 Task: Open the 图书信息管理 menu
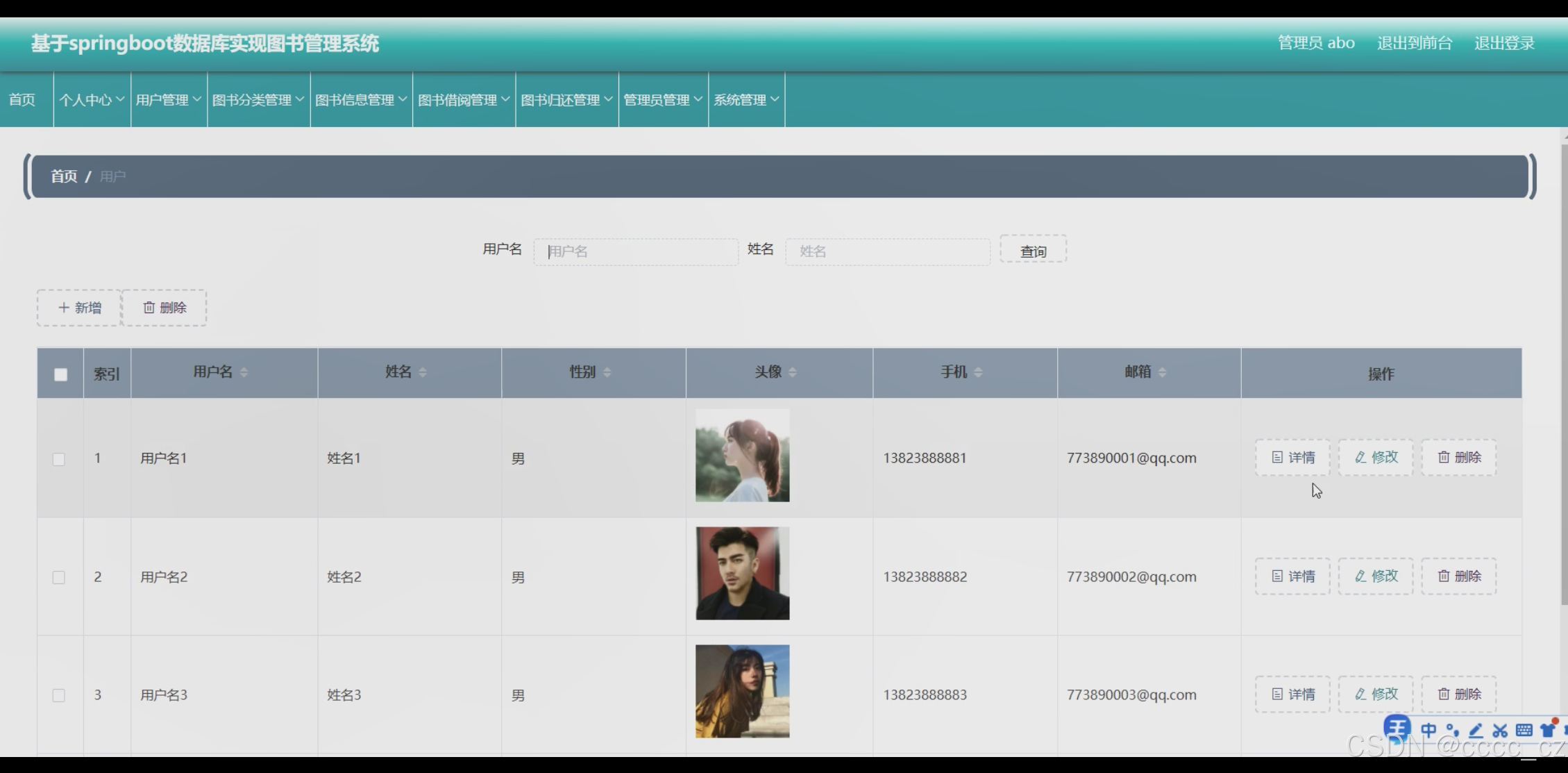coord(361,100)
